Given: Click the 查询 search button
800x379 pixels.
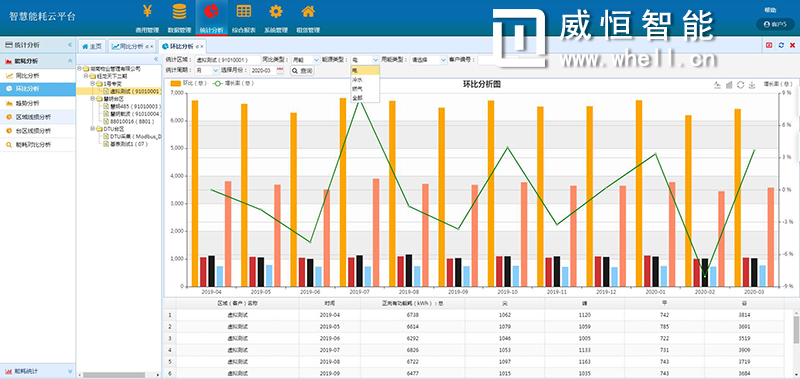Looking at the screenshot, I should pyautogui.click(x=302, y=71).
